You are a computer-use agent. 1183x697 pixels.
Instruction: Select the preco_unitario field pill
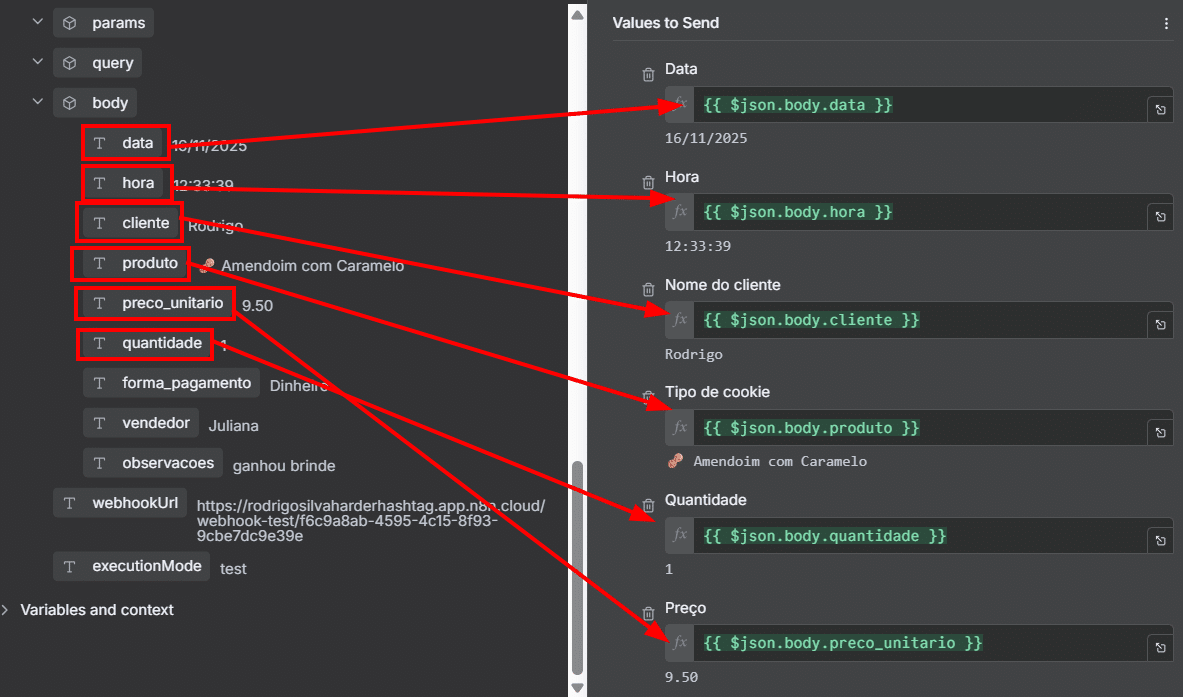158,303
